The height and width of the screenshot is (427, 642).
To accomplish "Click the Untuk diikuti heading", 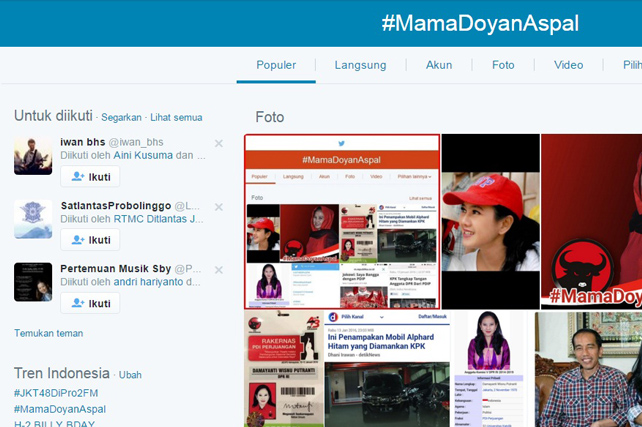I will click(x=53, y=116).
